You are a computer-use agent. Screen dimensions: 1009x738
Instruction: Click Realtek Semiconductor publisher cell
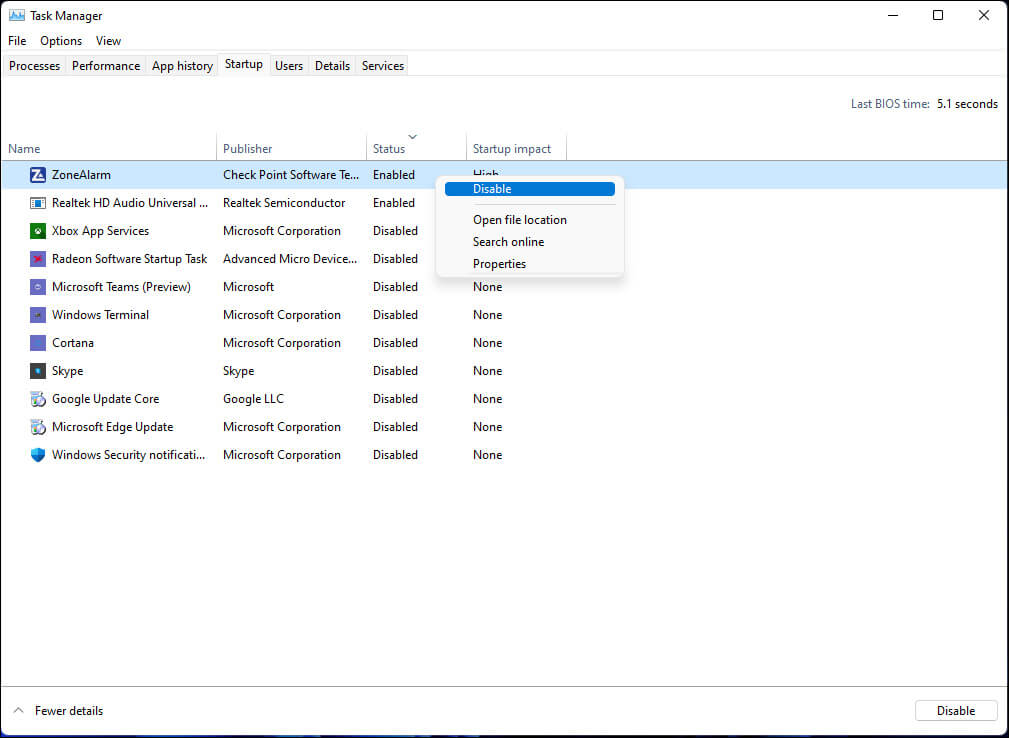click(x=284, y=203)
